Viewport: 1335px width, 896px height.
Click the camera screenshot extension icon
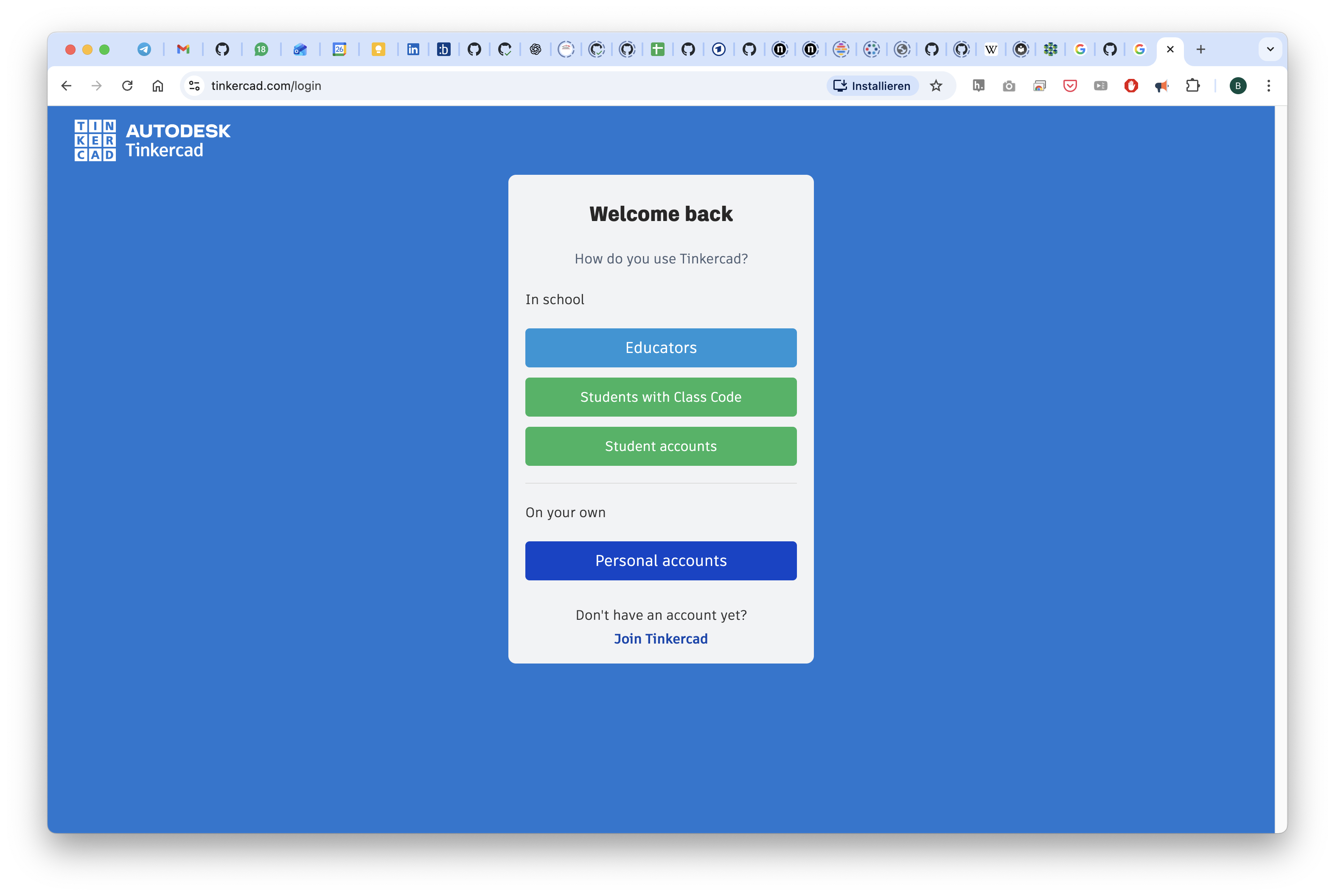(x=1009, y=86)
